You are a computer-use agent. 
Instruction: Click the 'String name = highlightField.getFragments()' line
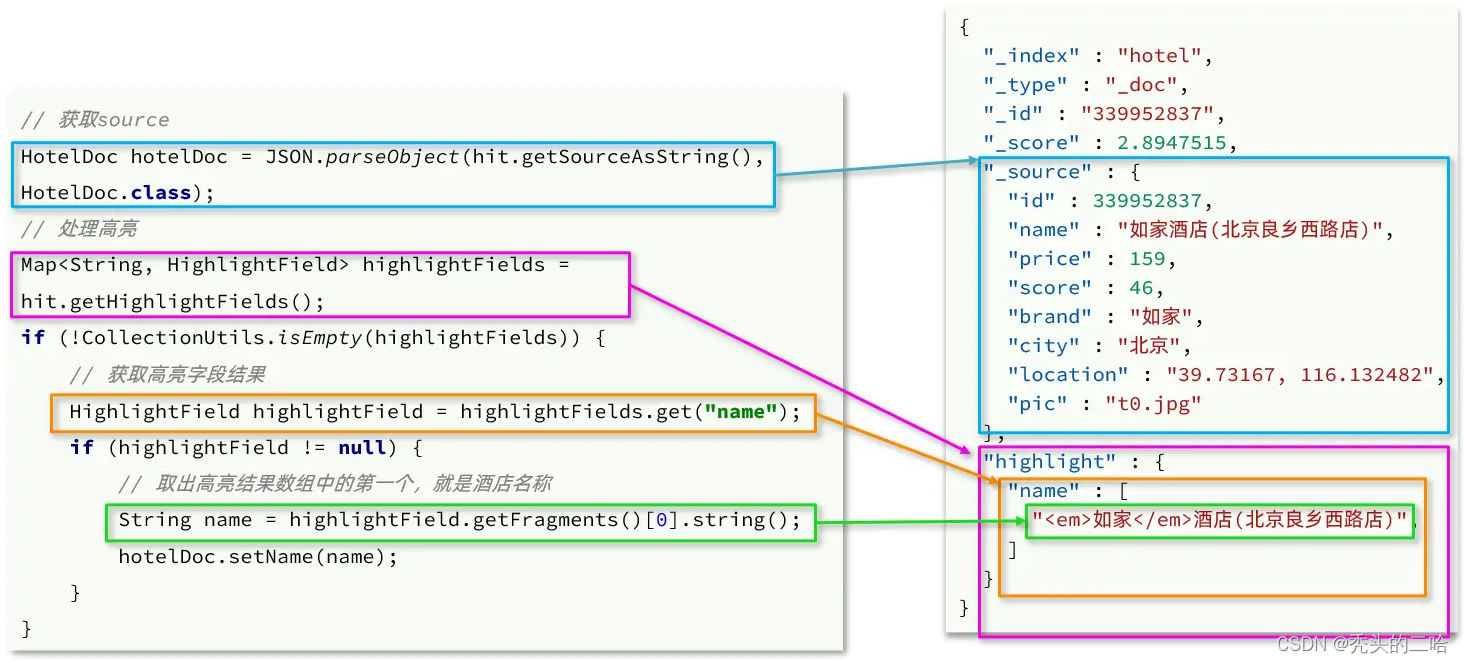460,520
